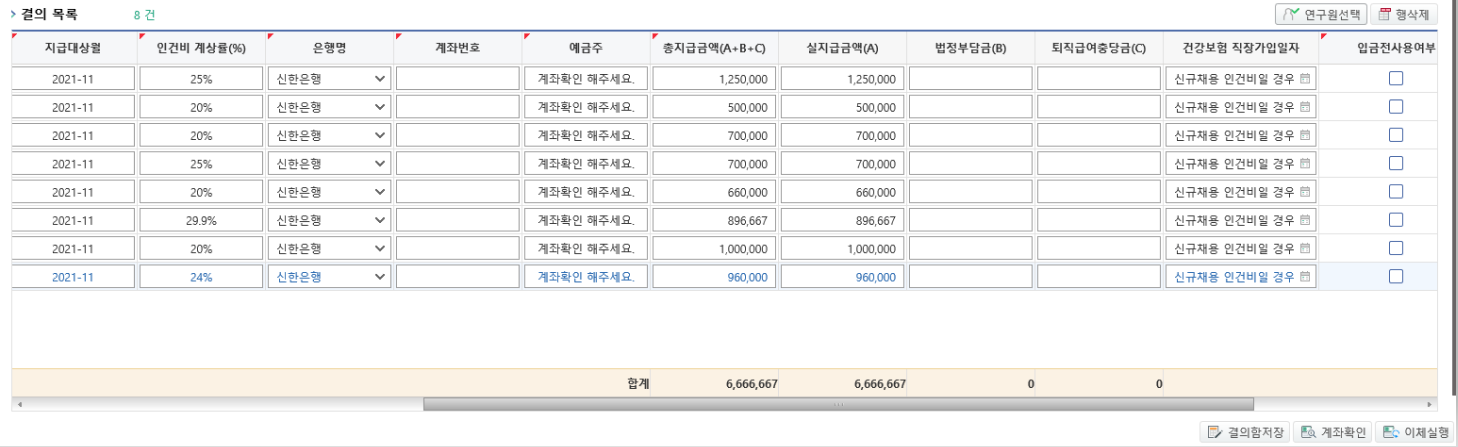
Task: Click the 은행명 column header
Action: (x=329, y=47)
